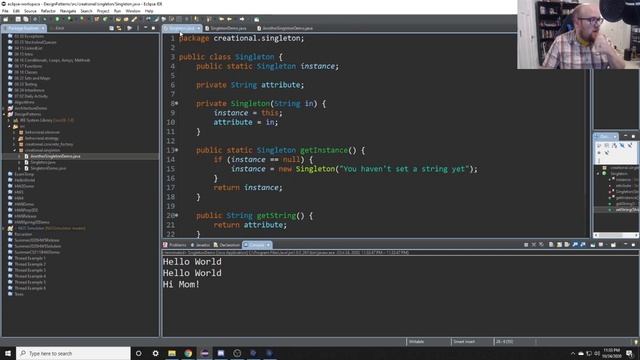The width and height of the screenshot is (640, 360).
Task: Toggle show console when standard out changes
Action: pos(575,245)
